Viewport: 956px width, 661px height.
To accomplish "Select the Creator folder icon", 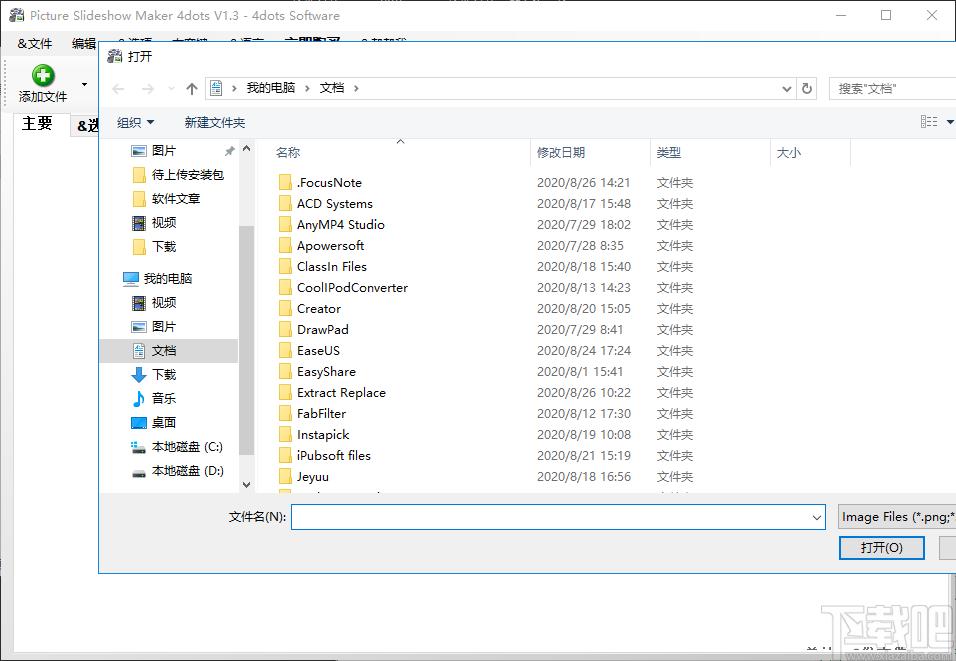I will pos(285,309).
